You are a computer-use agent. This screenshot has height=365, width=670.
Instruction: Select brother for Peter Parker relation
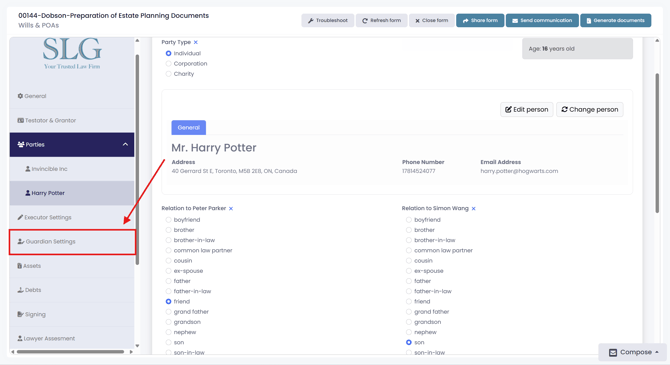(x=168, y=230)
